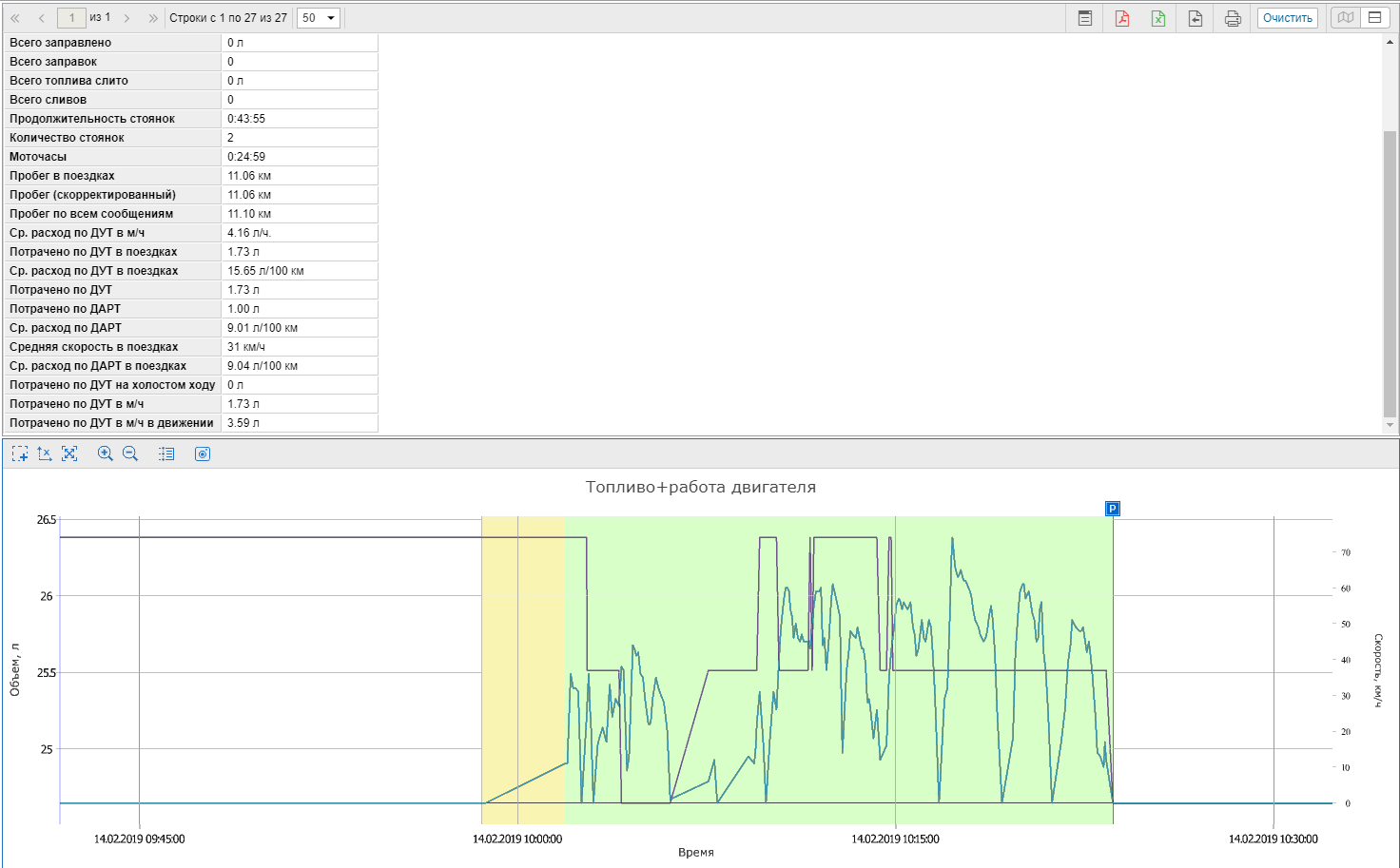The image size is (1400, 868).
Task: Jump to the last page arrow
Action: click(153, 18)
